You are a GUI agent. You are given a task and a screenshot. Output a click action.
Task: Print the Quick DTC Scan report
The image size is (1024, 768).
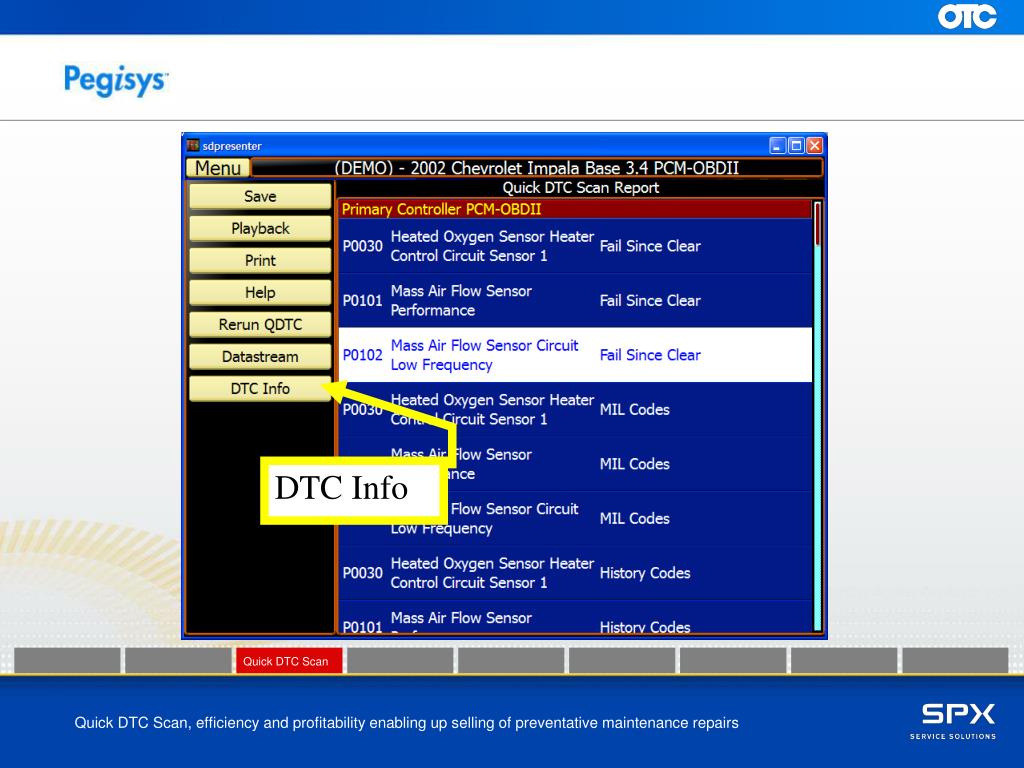260,260
